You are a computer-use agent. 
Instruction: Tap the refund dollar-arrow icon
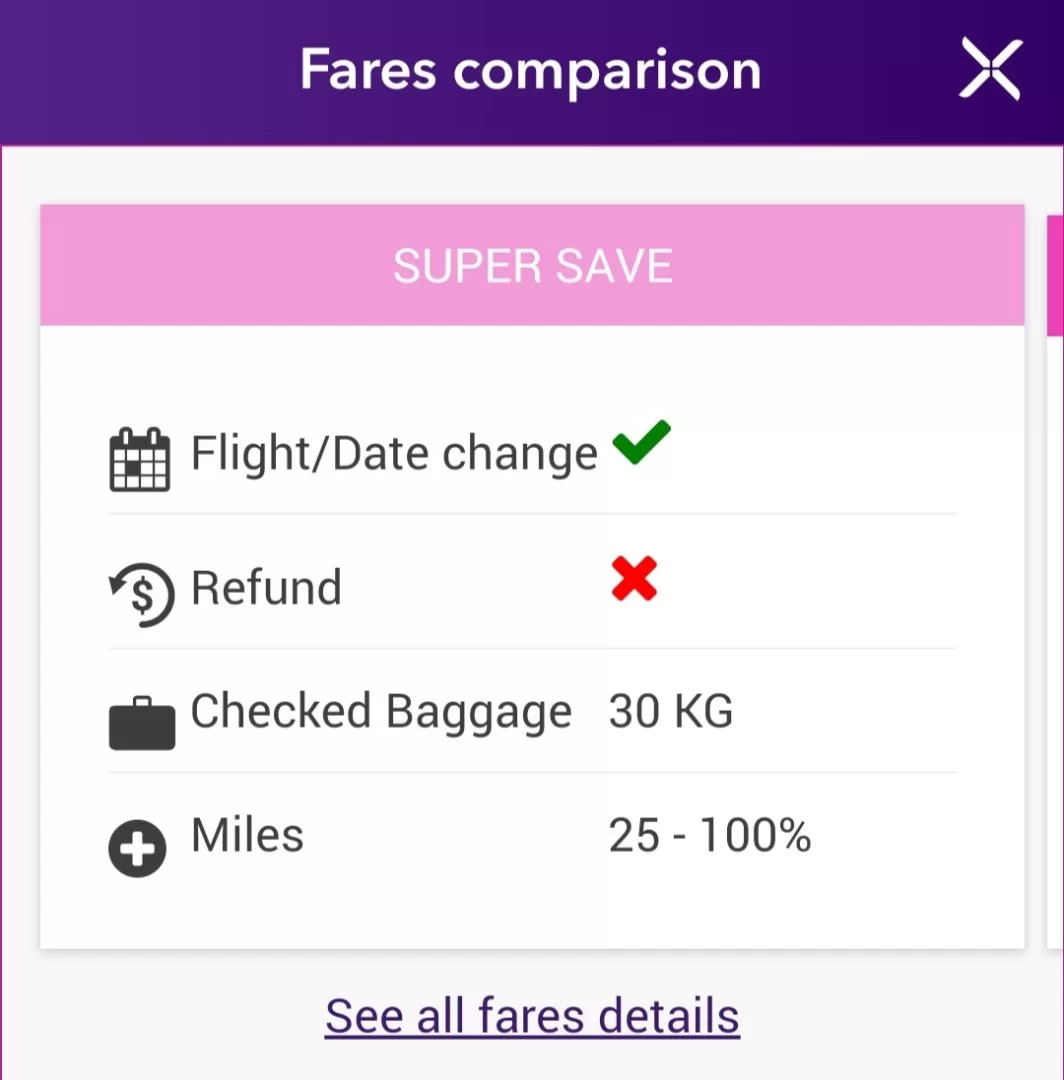(141, 594)
